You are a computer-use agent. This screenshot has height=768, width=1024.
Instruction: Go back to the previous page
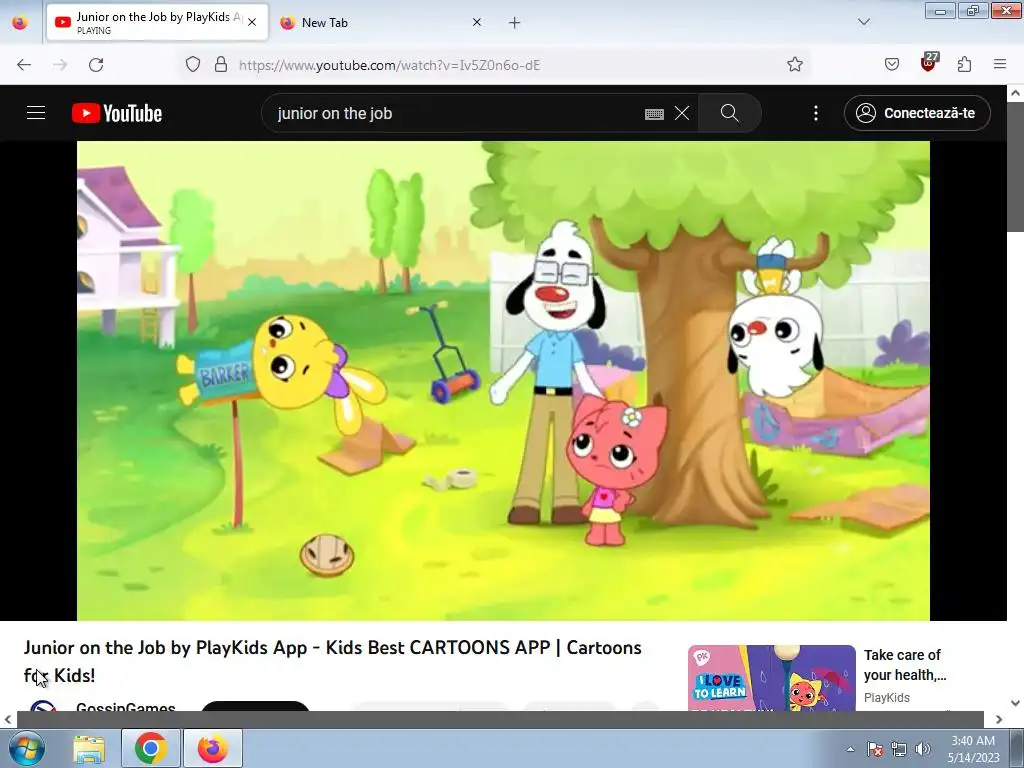click(24, 65)
